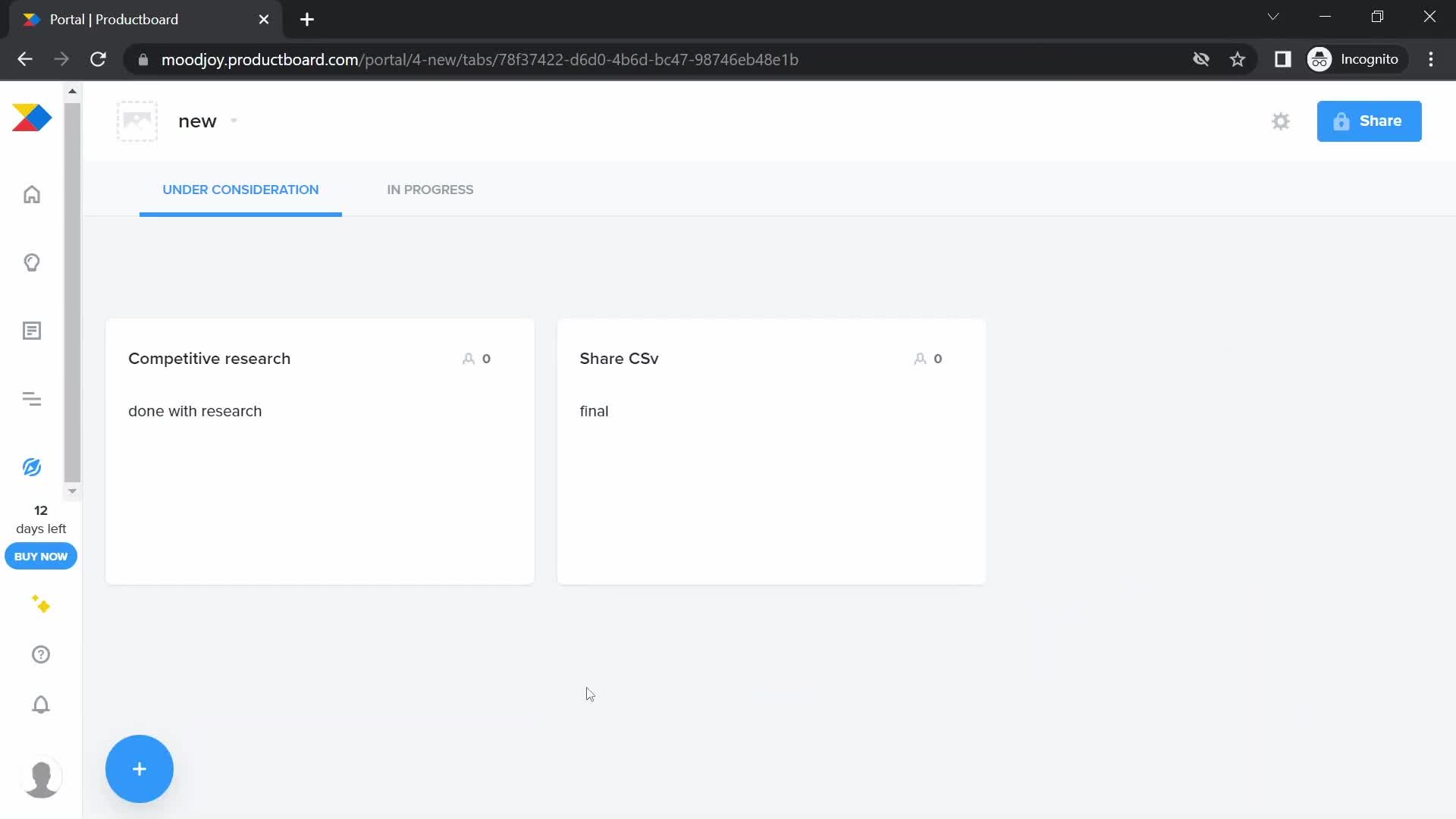This screenshot has height=819, width=1456.
Task: Expand the portal name dropdown arrow
Action: tap(234, 120)
